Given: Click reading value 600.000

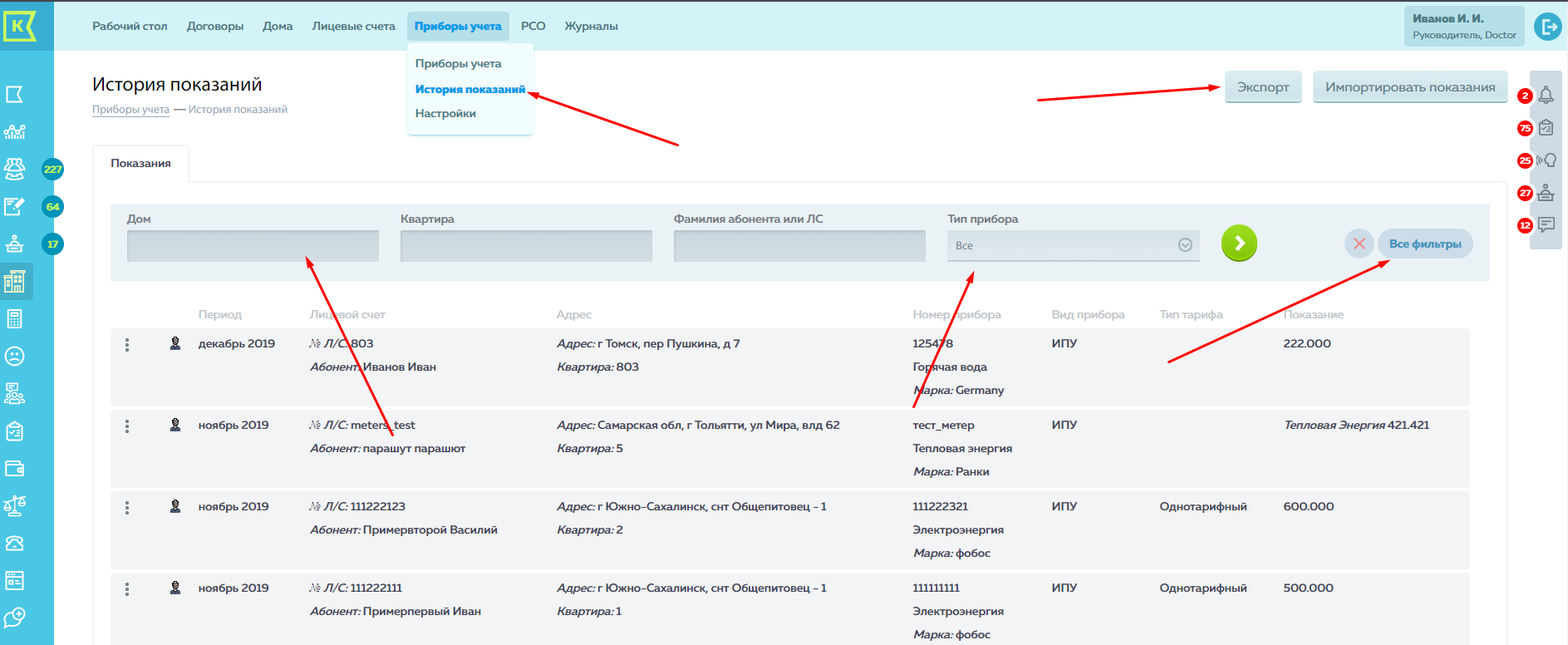Looking at the screenshot, I should [x=1309, y=506].
